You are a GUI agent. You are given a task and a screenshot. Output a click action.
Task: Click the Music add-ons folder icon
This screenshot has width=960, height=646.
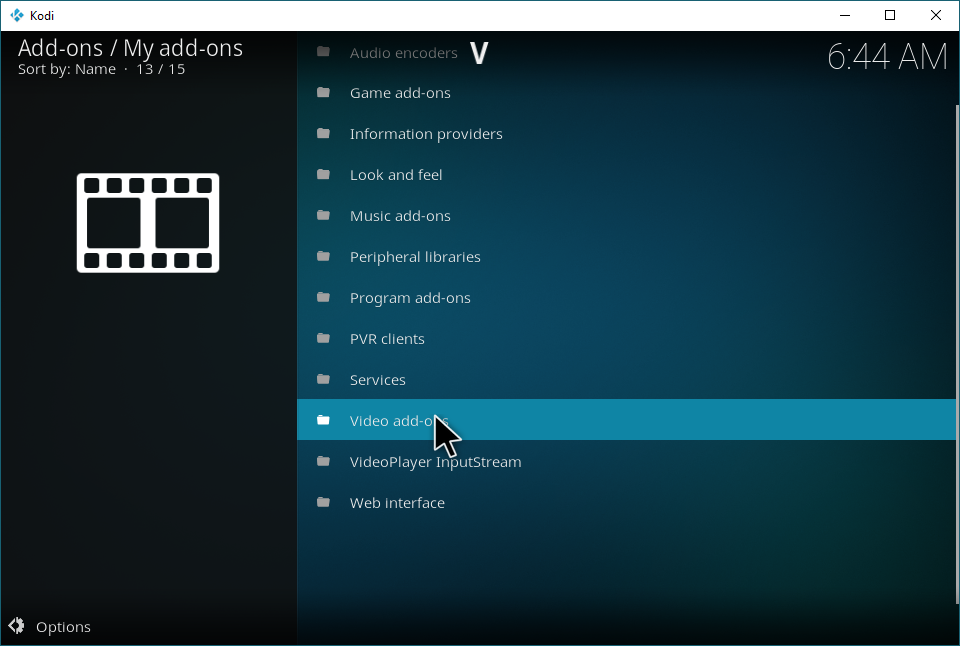323,216
